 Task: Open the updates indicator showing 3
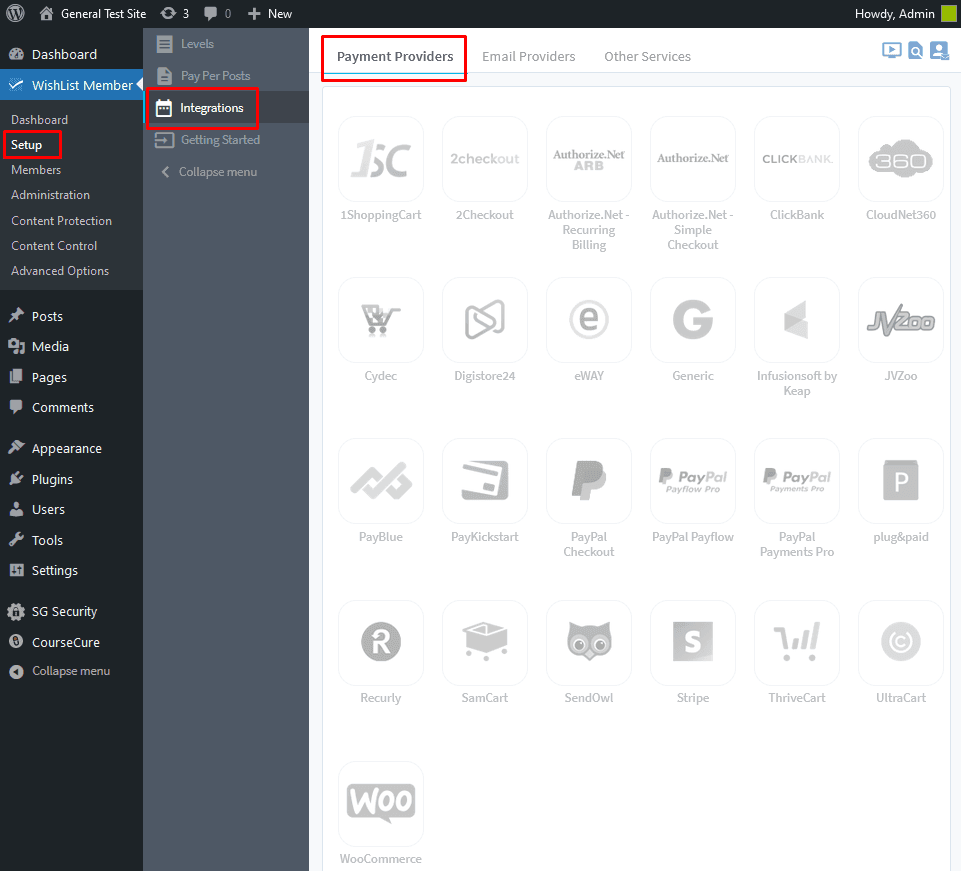coord(175,13)
